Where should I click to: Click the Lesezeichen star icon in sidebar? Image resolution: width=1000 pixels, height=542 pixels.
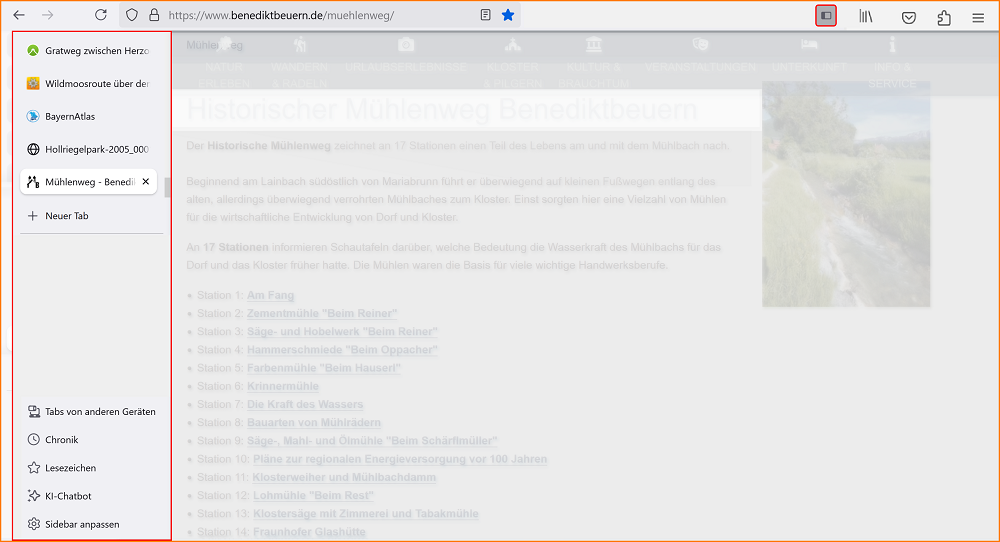(x=34, y=468)
